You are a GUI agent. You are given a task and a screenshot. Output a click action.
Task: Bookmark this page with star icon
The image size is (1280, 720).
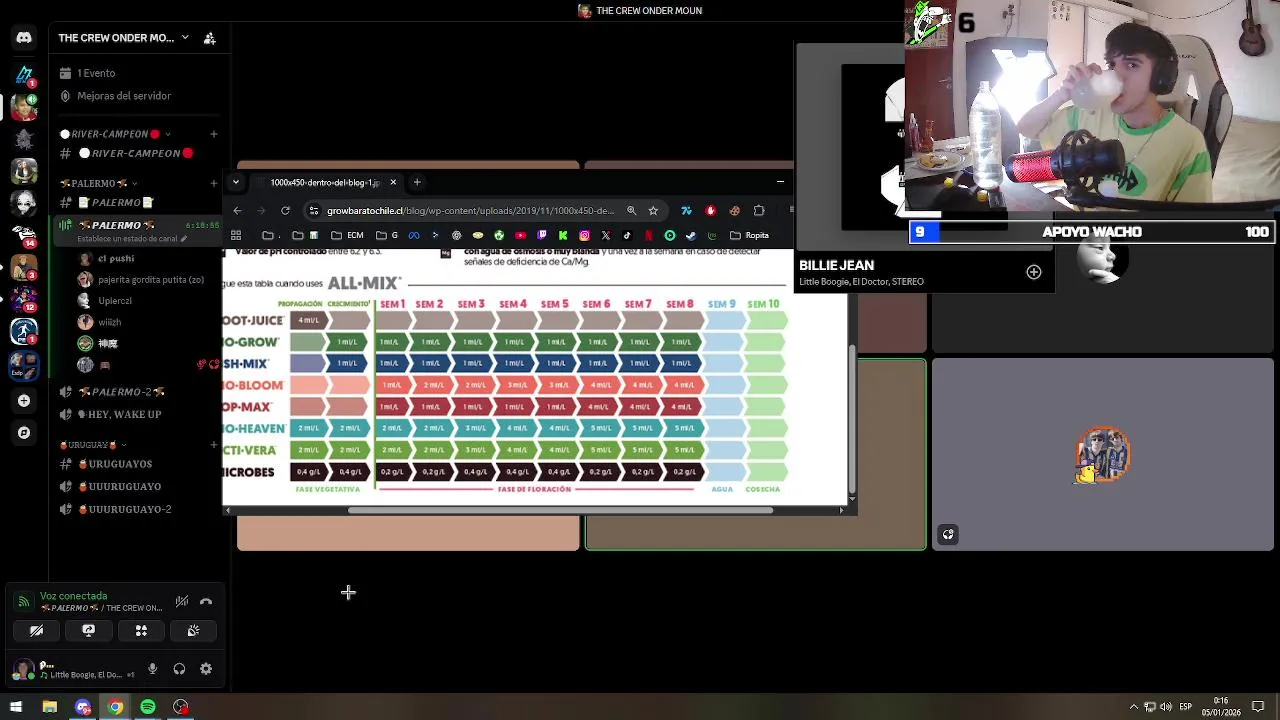click(653, 210)
